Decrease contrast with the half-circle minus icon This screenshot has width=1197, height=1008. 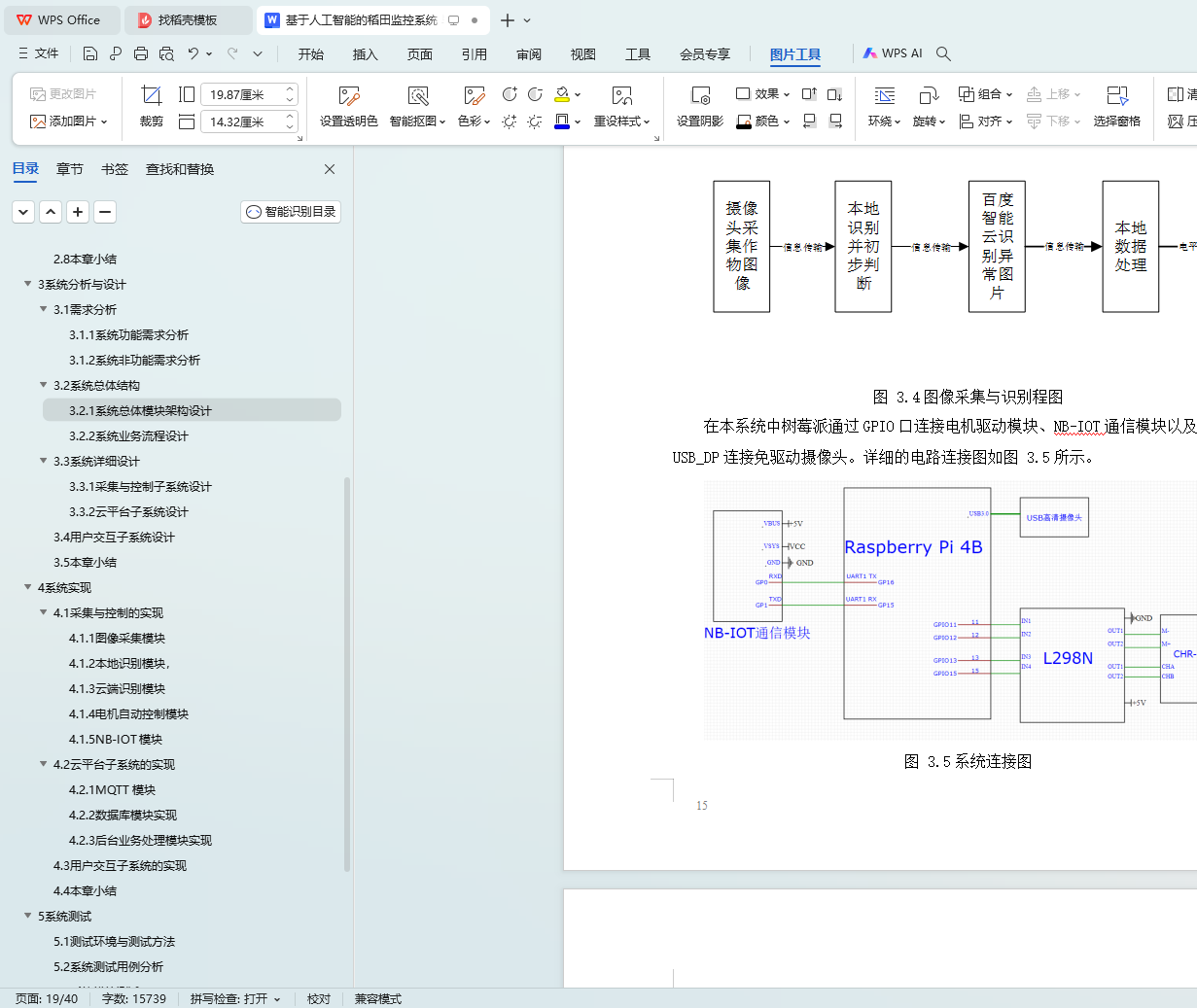tap(535, 94)
